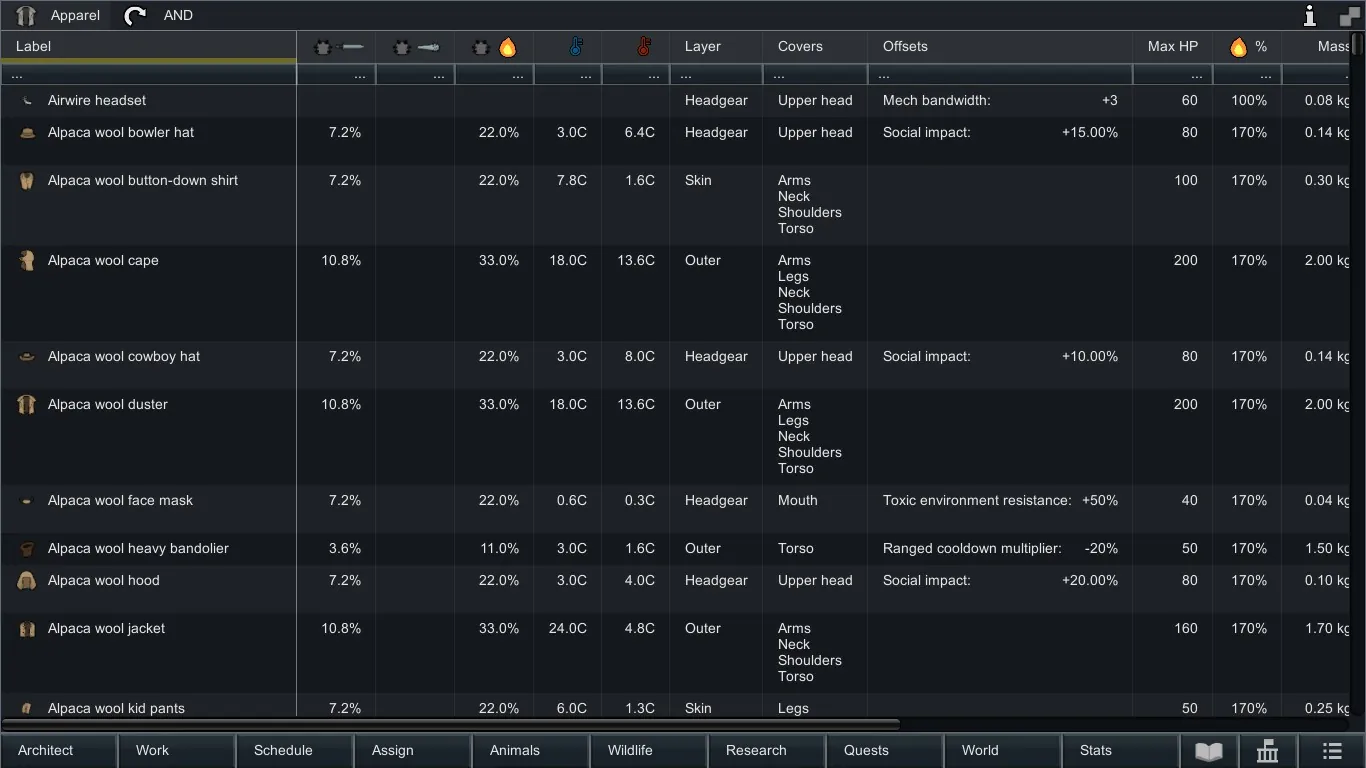Viewport: 1366px width, 768px height.
Task: Sort by blunt armor column icon
Action: [x=415, y=47]
